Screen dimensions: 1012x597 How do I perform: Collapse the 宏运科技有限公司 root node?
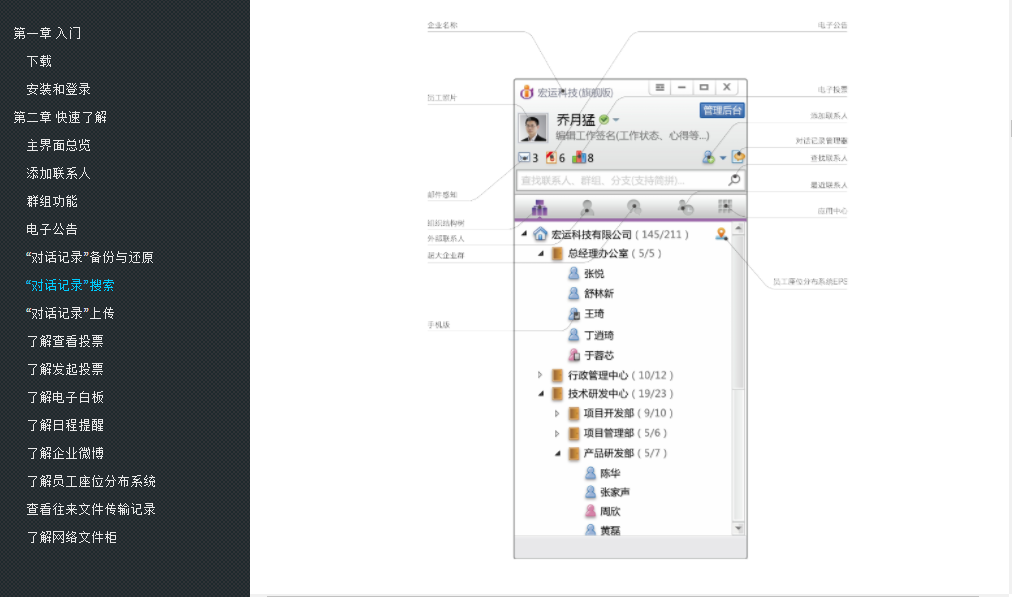[x=524, y=234]
